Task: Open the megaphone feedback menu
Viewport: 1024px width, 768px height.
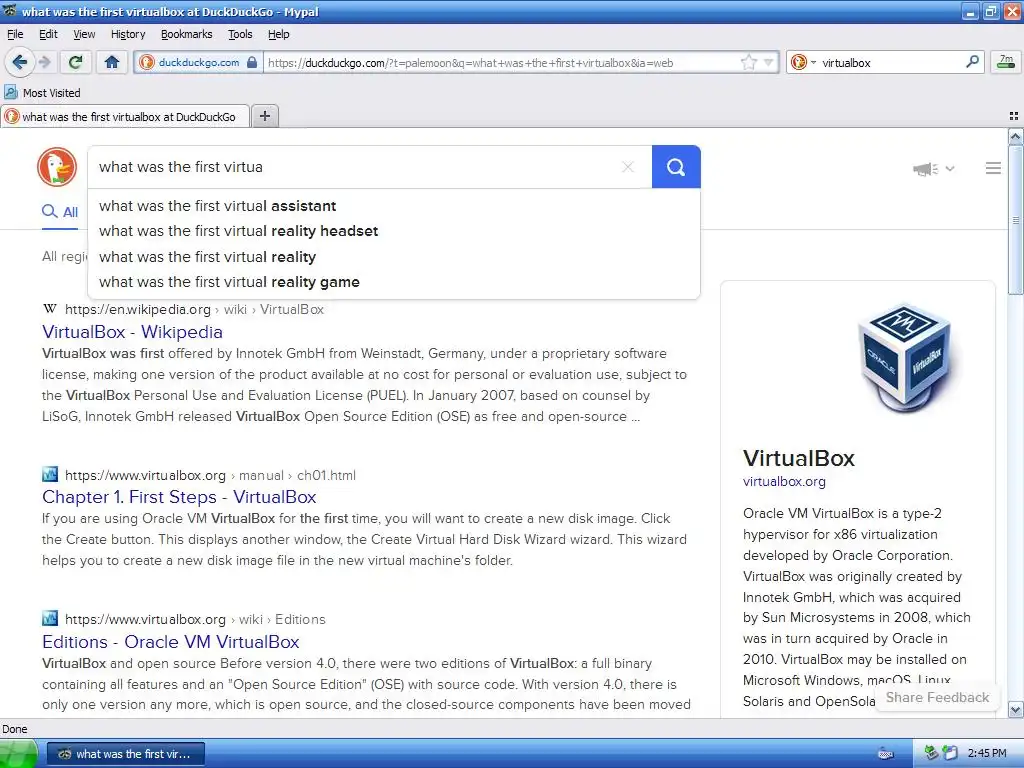Action: tap(933, 169)
